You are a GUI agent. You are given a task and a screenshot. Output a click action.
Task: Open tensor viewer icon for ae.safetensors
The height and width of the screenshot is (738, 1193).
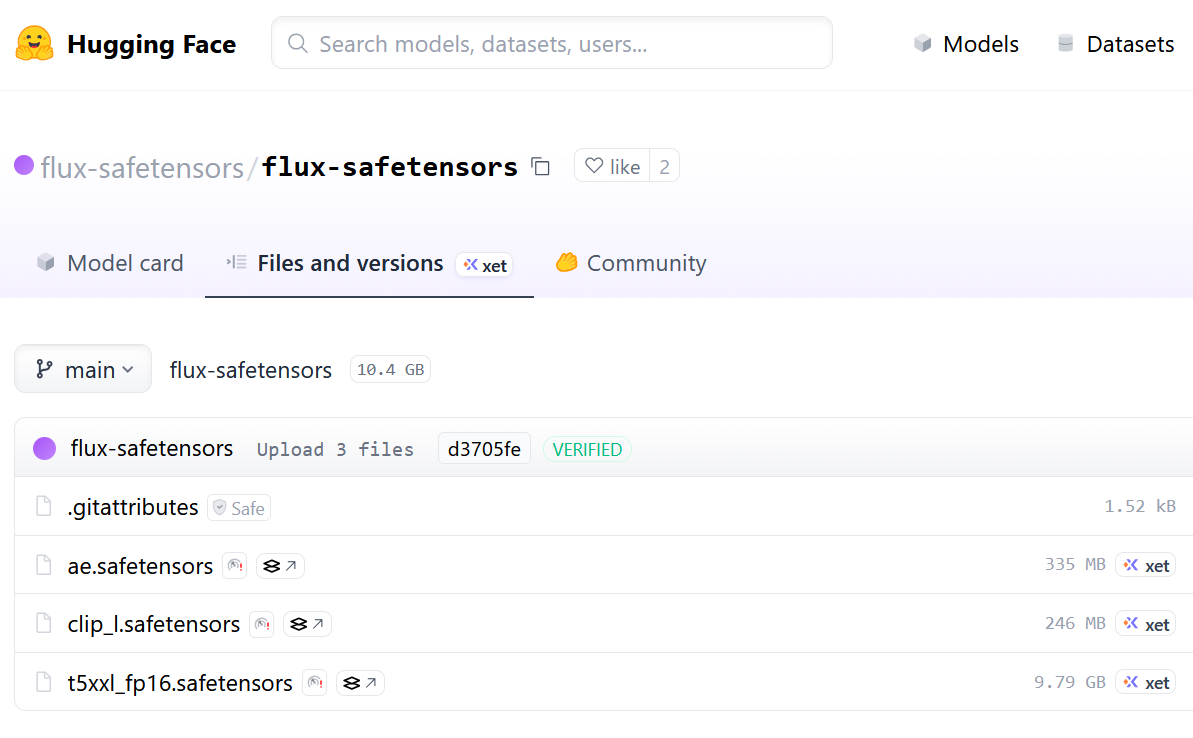click(280, 566)
